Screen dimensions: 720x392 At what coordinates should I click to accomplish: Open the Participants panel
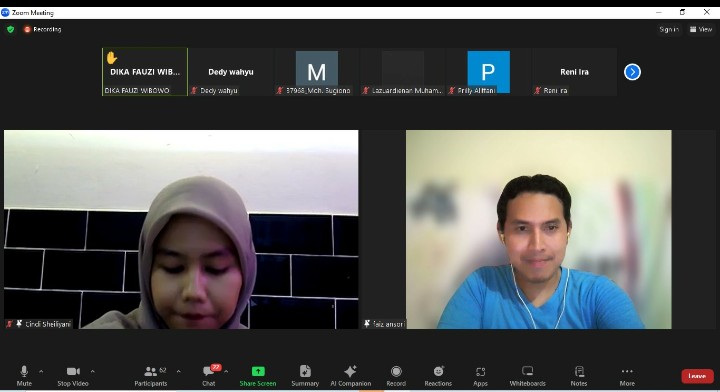151,376
